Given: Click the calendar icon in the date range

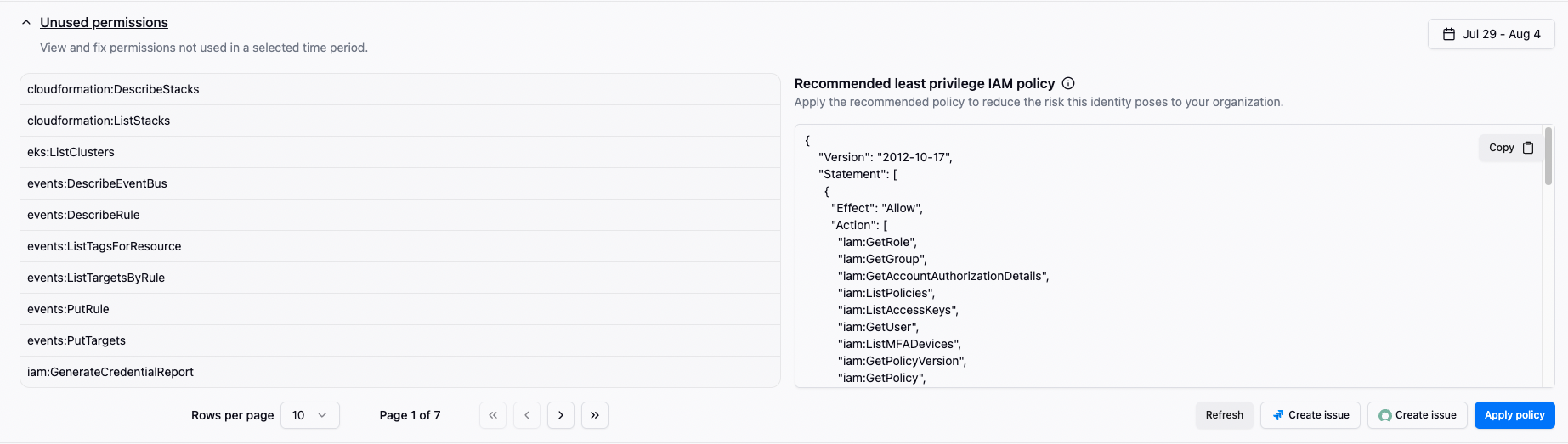Looking at the screenshot, I should point(1449,34).
